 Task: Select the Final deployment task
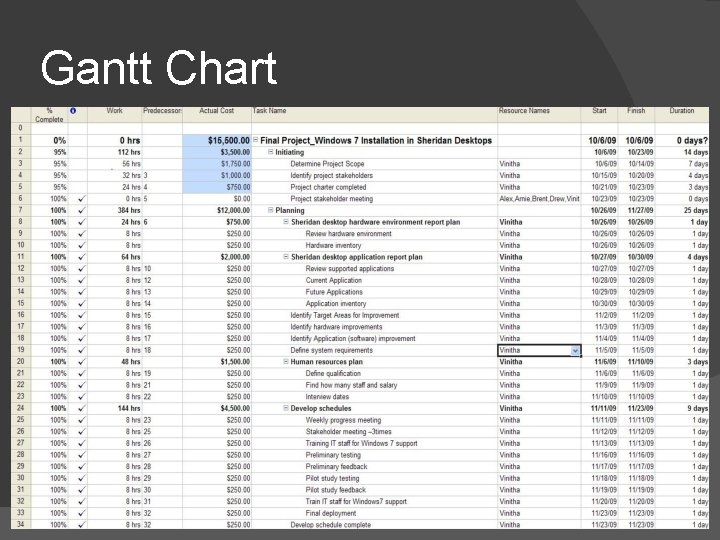tap(331, 513)
